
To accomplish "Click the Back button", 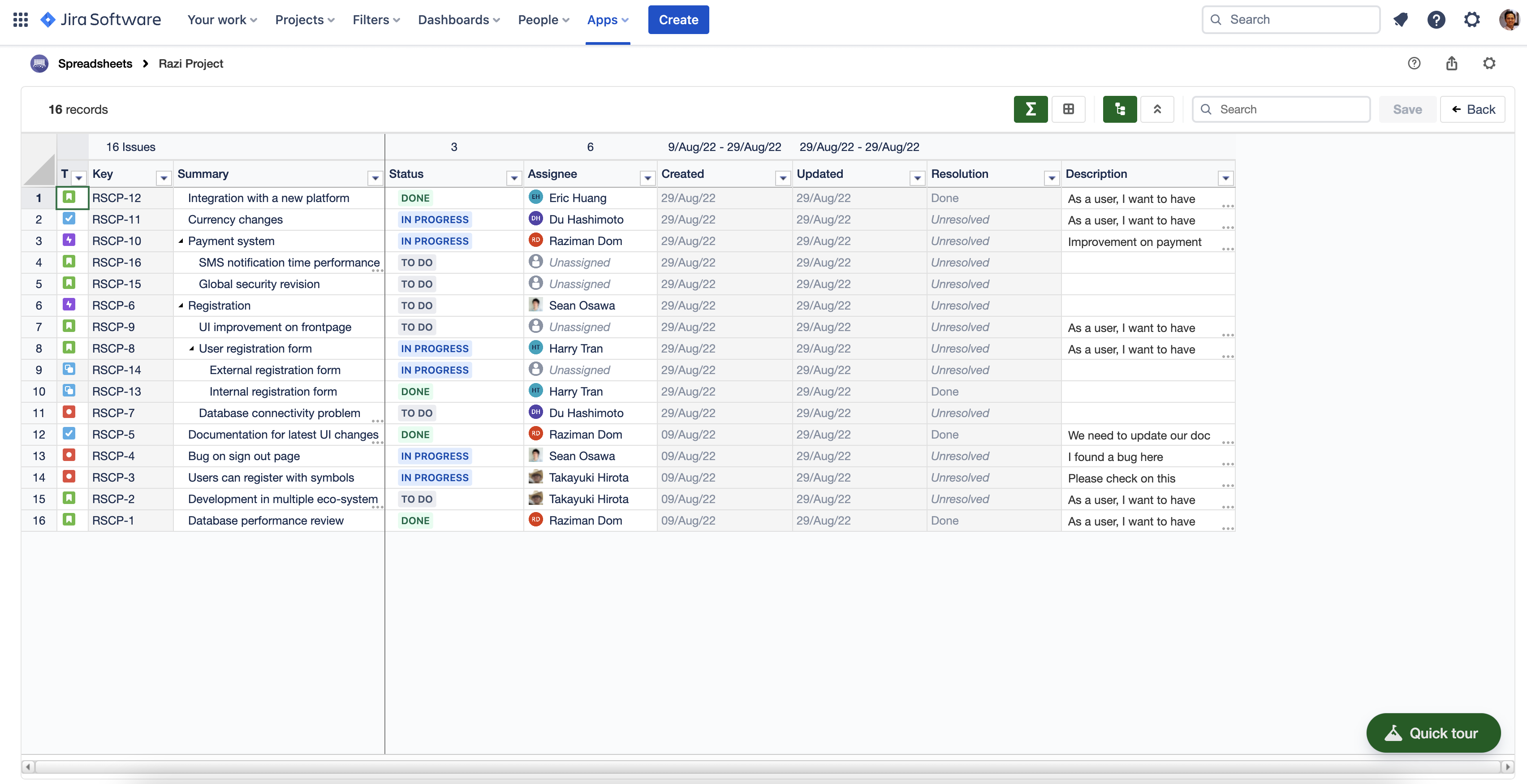I will coord(1472,109).
